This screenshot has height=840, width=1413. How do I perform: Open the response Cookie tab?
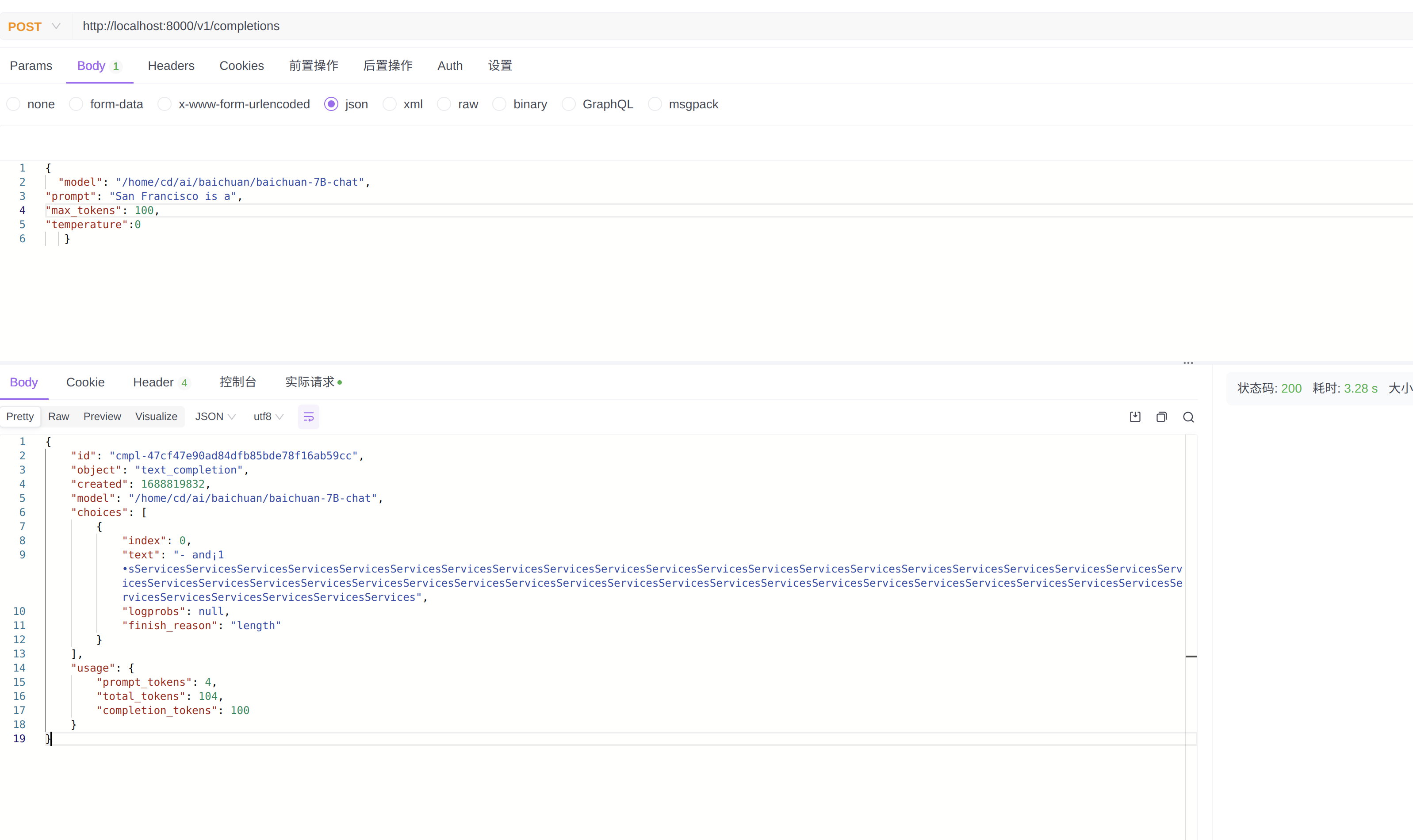[85, 382]
